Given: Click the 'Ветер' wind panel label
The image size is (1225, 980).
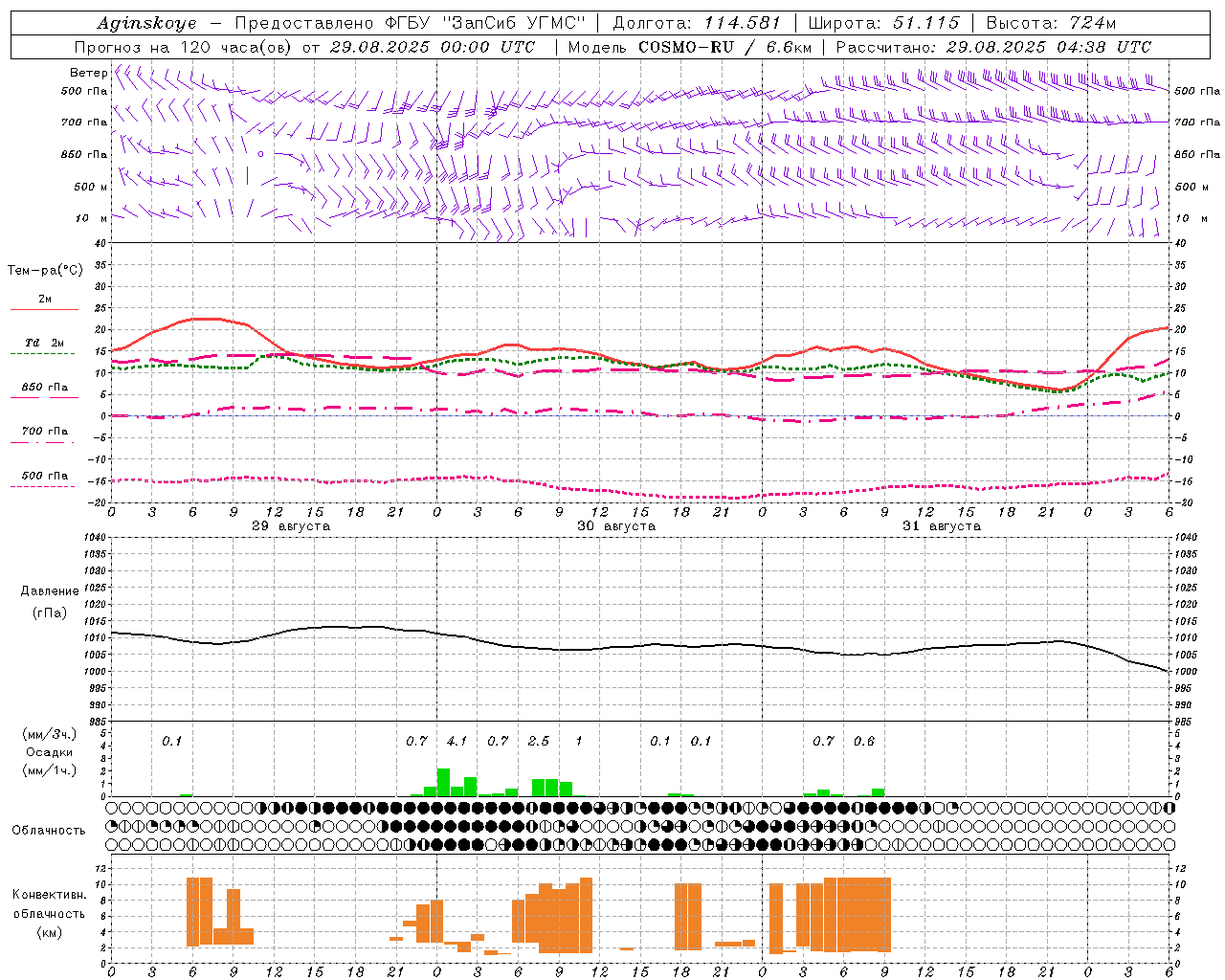Looking at the screenshot, I should coord(88,73).
